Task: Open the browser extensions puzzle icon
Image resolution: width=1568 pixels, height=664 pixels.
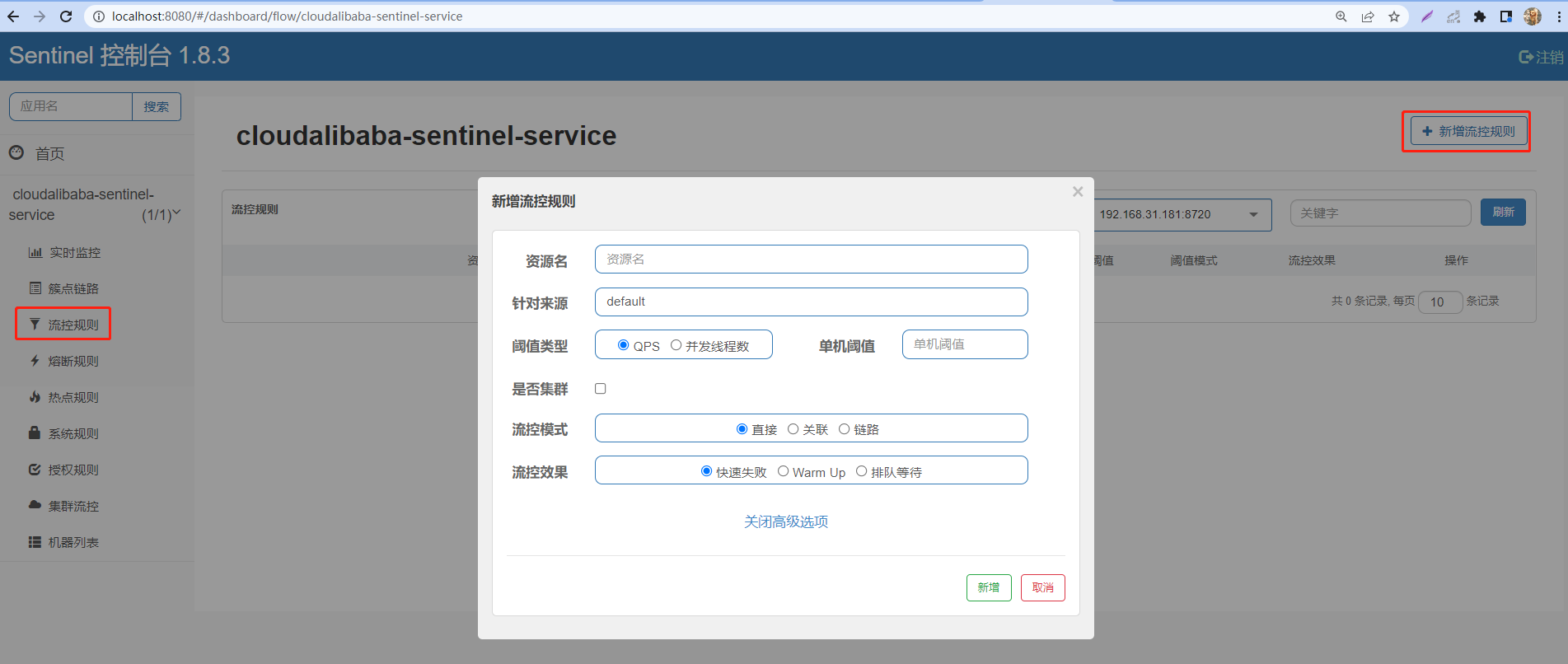Action: [1480, 16]
